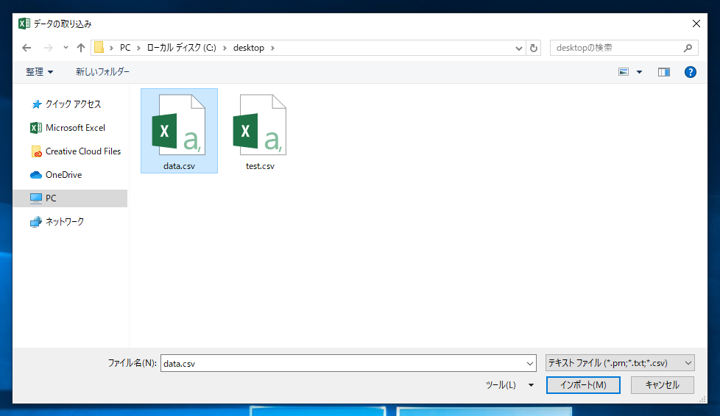720x416 pixels.
Task: Open the file name history dropdown
Action: tap(529, 363)
